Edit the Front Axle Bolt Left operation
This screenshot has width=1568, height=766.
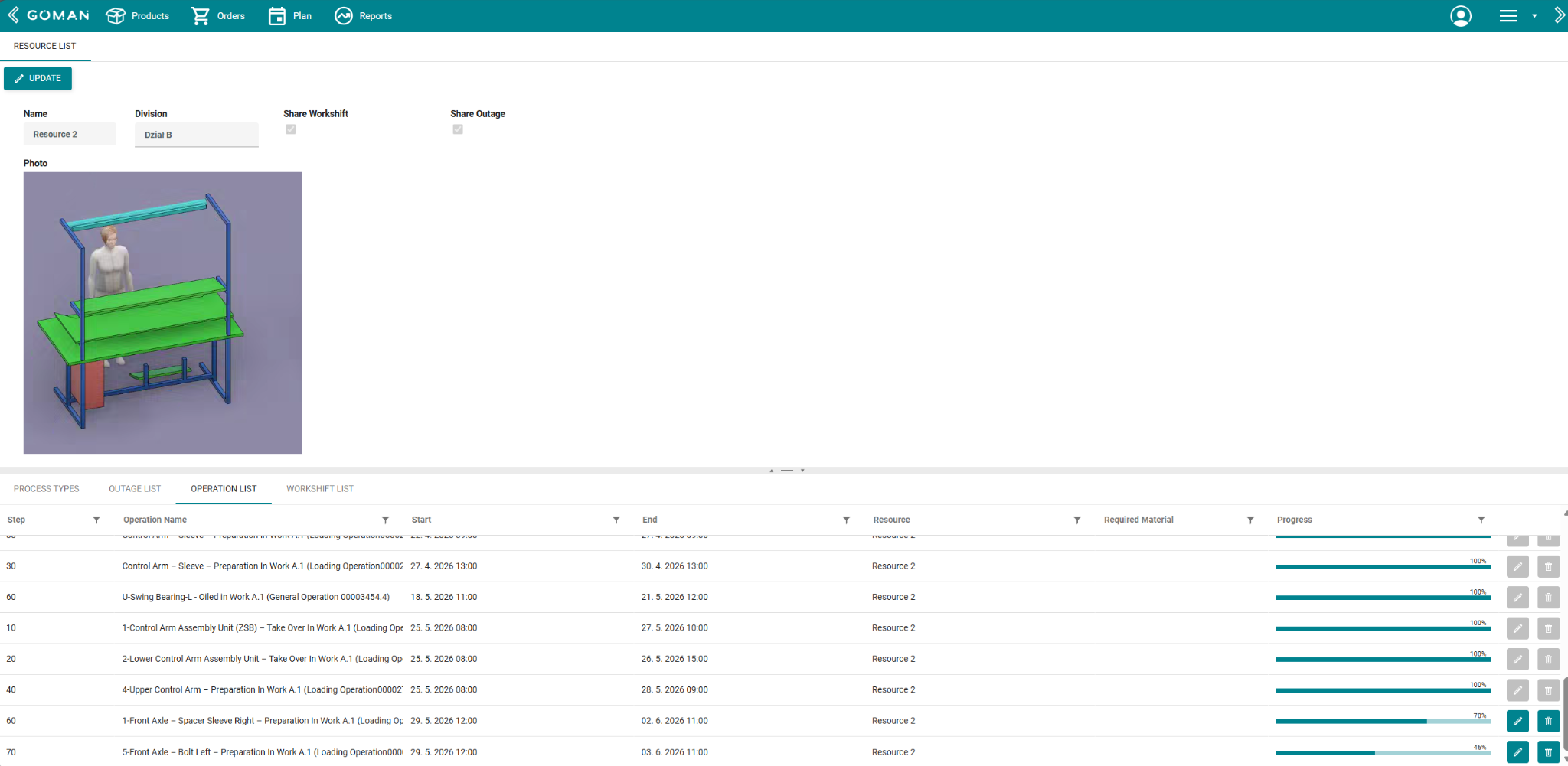1517,752
